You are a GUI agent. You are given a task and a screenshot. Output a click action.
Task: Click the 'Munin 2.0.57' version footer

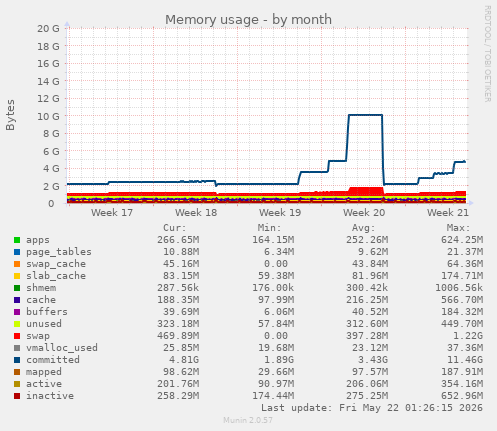pyautogui.click(x=248, y=420)
